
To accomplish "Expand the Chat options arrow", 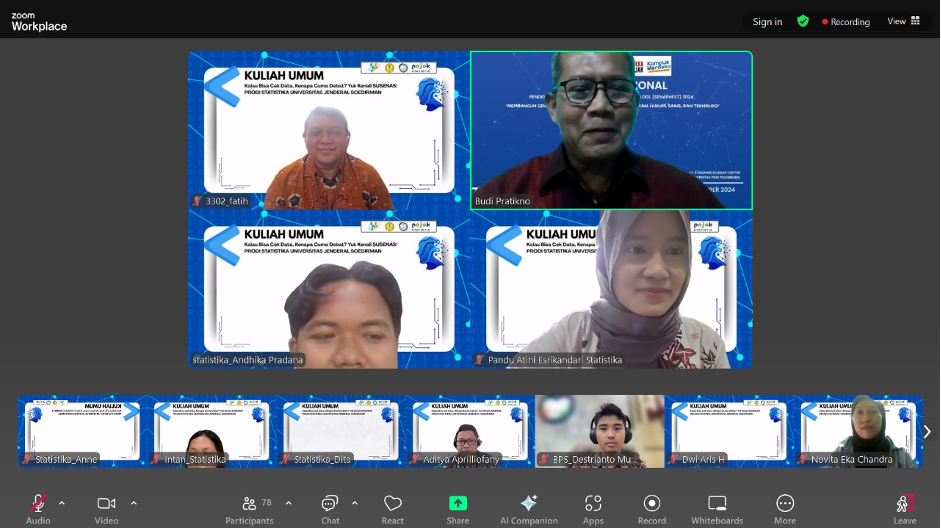I will (x=355, y=503).
